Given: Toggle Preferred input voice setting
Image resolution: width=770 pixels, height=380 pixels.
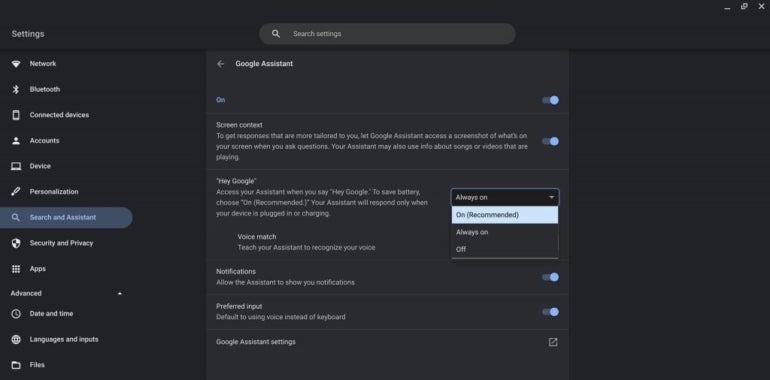Looking at the screenshot, I should (x=550, y=312).
